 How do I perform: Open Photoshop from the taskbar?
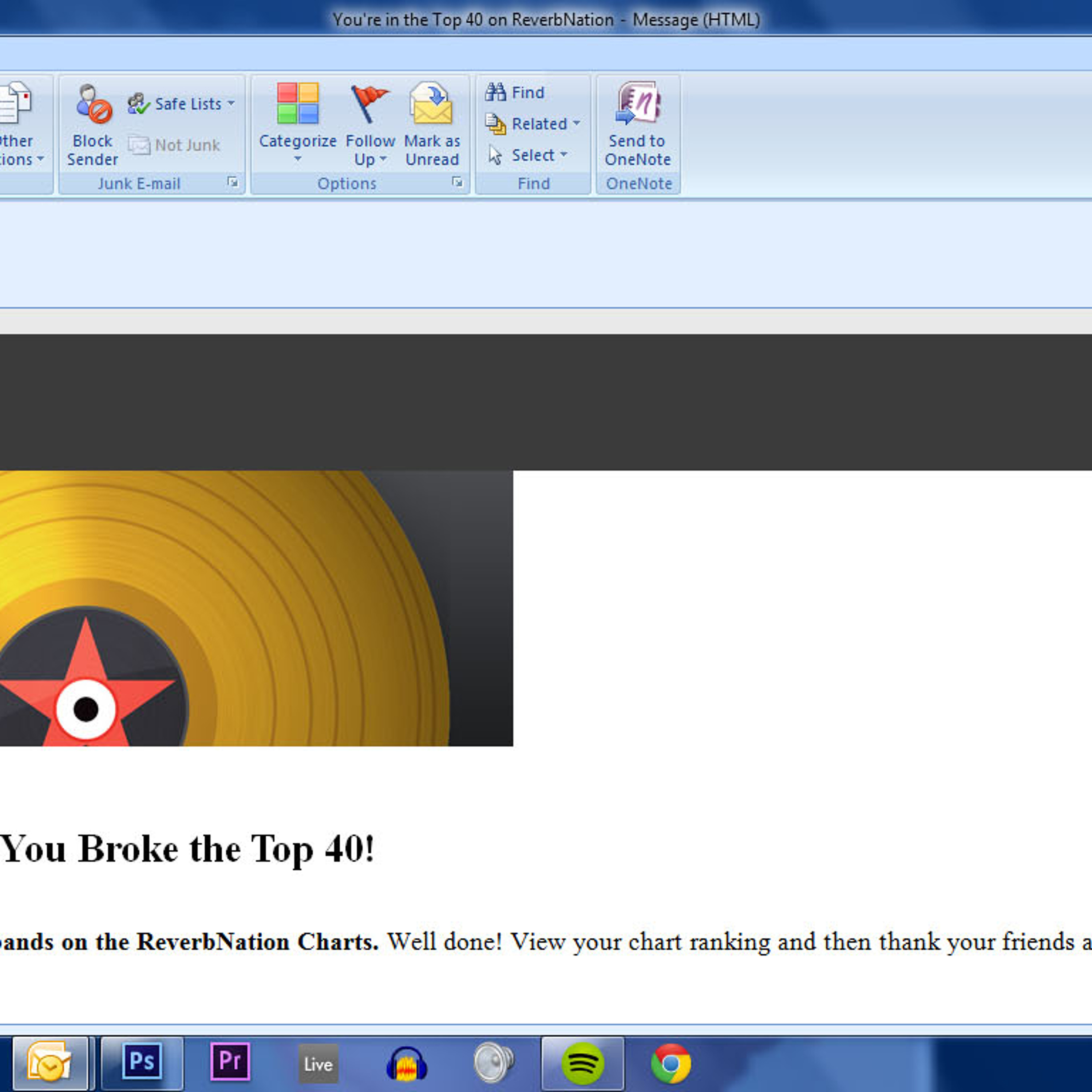(x=142, y=1063)
